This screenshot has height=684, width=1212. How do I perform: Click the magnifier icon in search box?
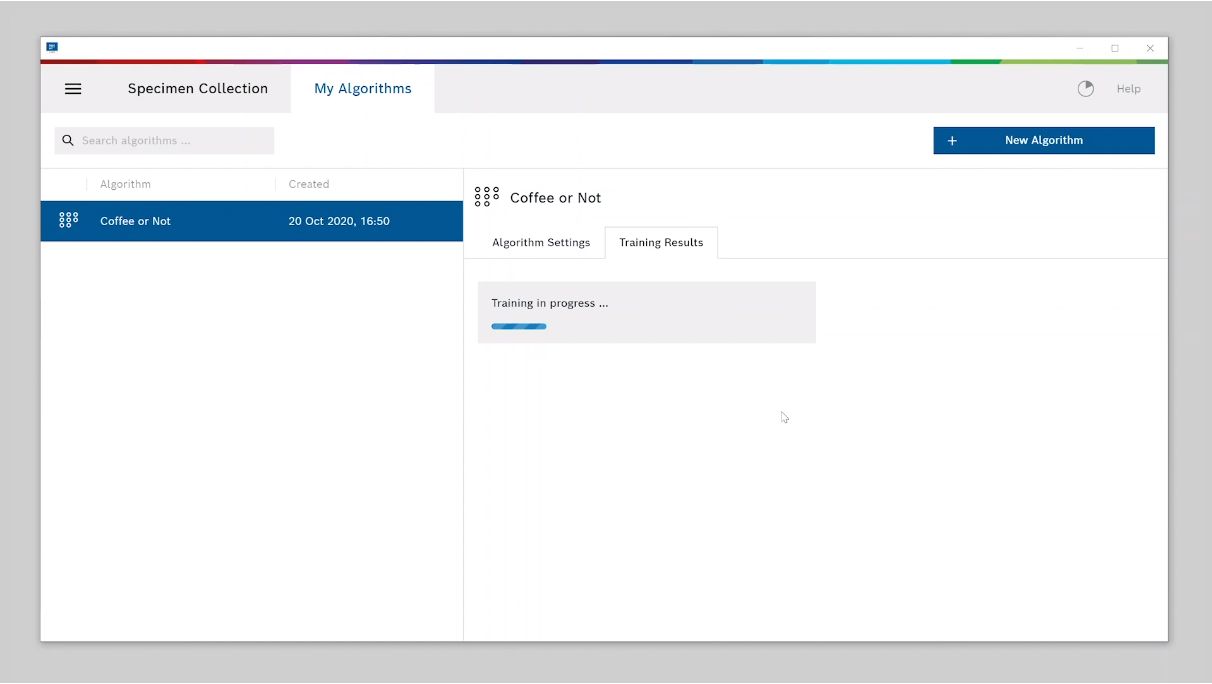pos(68,141)
